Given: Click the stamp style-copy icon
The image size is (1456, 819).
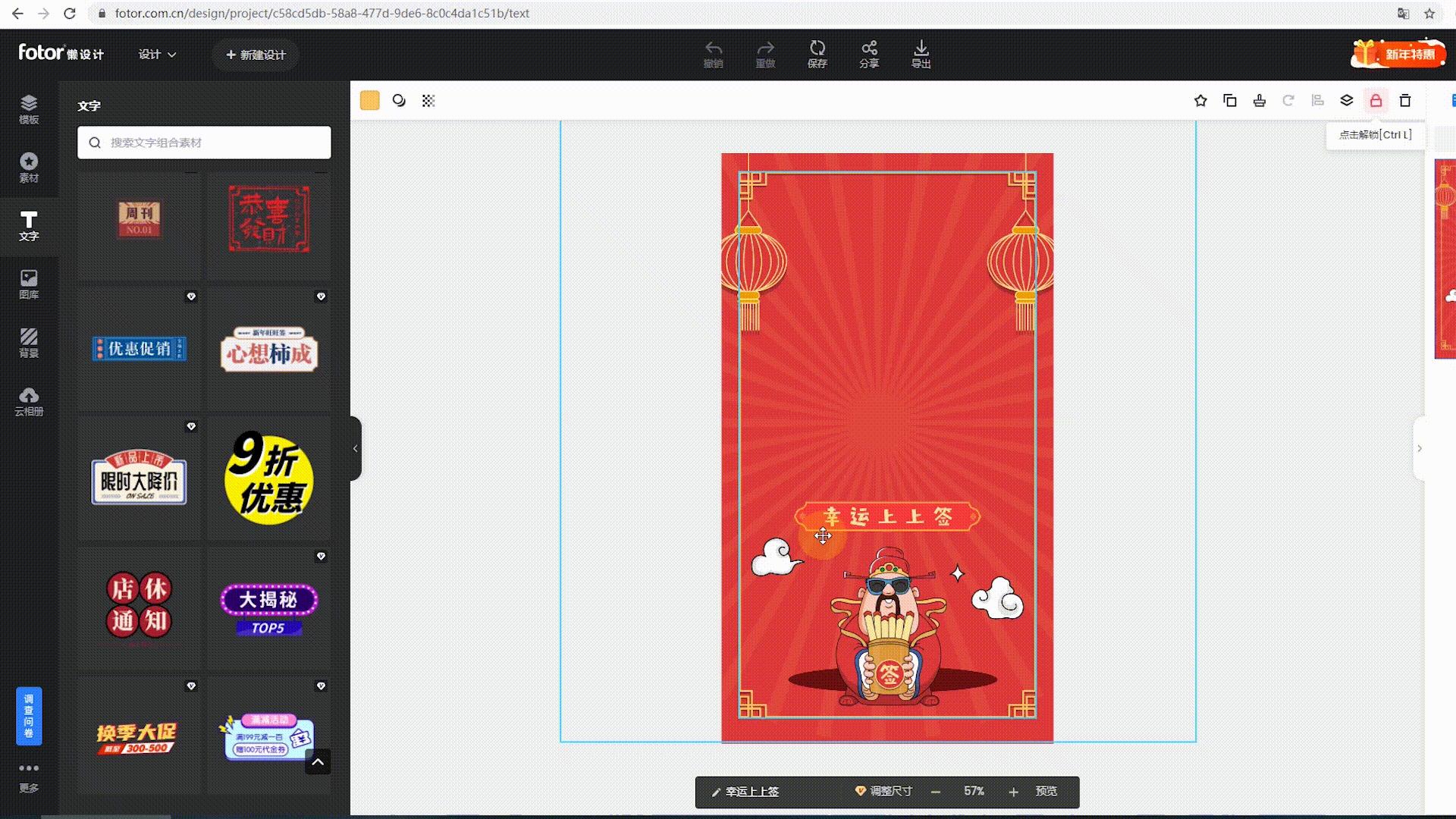Looking at the screenshot, I should (x=1259, y=100).
